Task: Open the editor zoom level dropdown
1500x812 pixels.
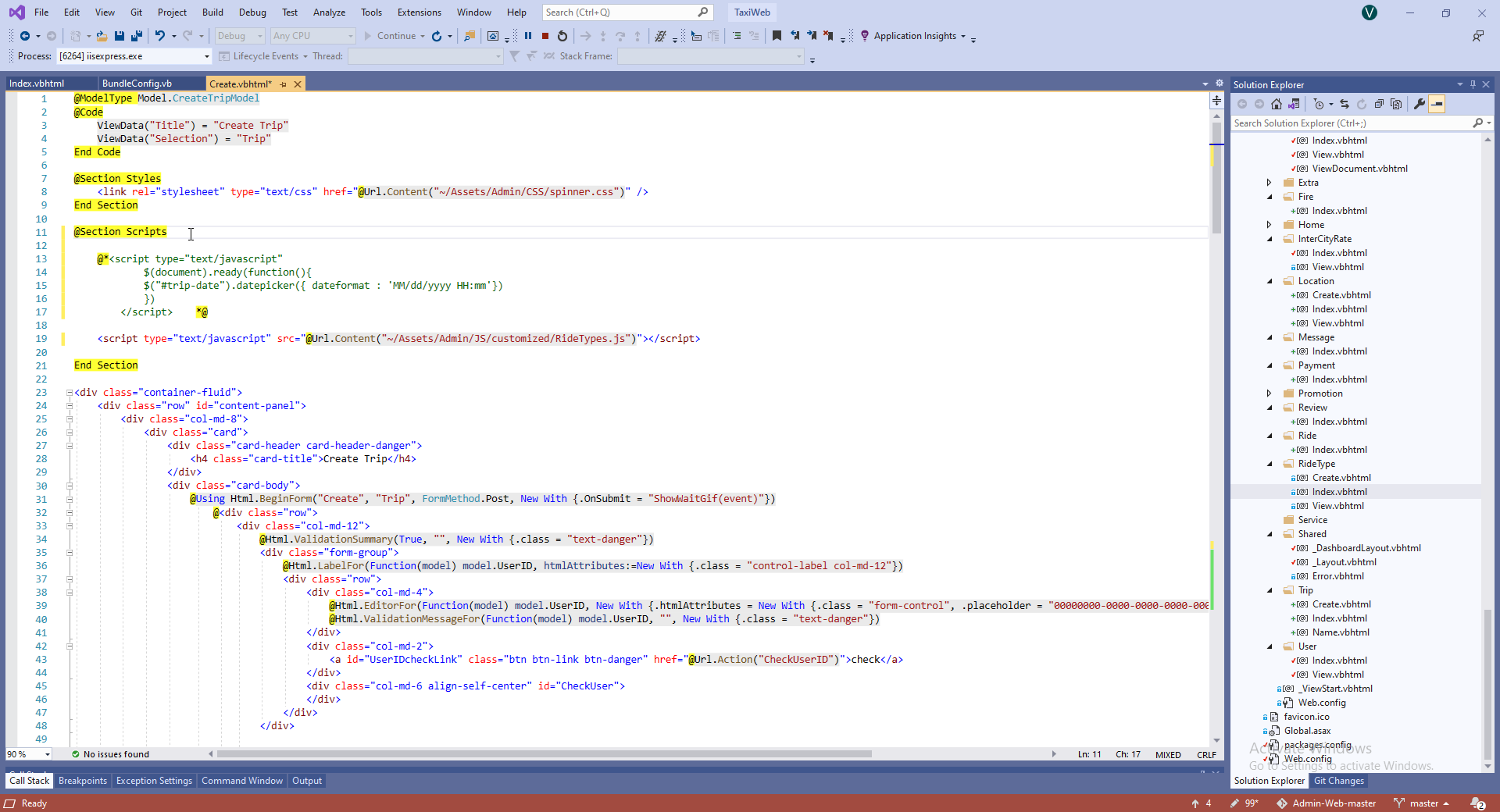Action: click(x=48, y=754)
